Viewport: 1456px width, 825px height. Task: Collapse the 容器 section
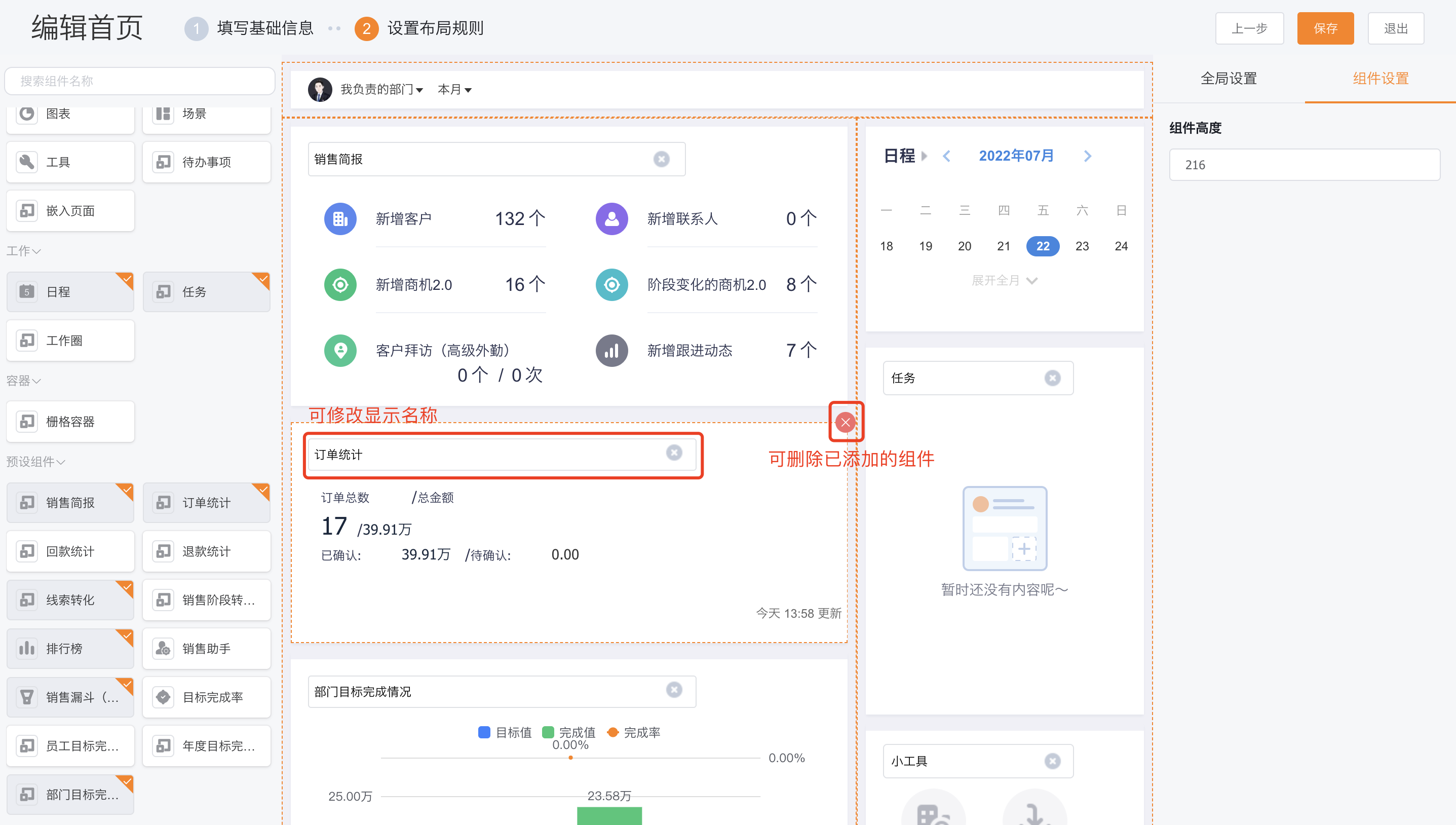[23, 381]
